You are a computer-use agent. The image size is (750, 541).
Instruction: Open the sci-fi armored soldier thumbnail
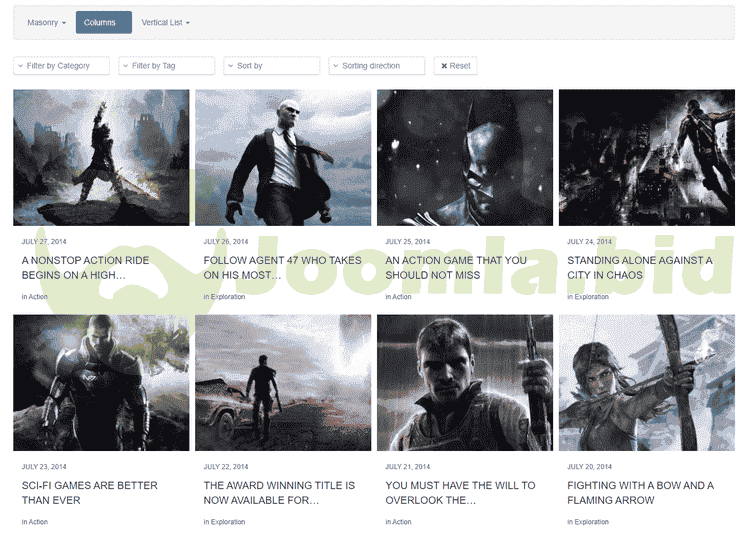101,383
